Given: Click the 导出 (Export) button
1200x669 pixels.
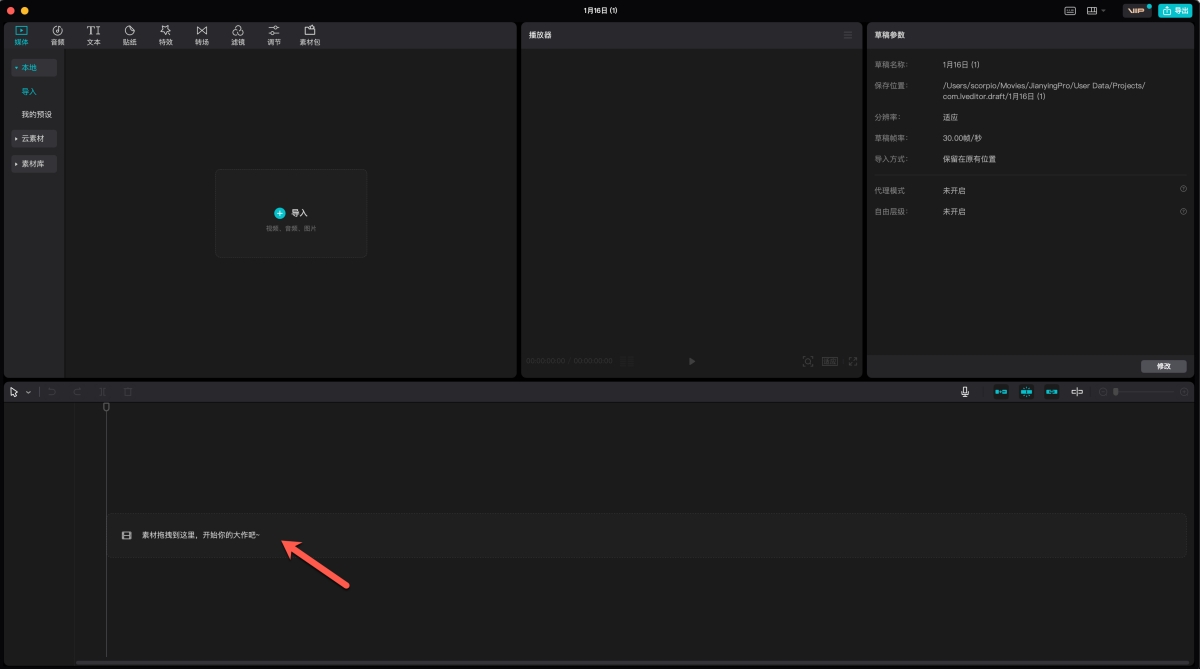Looking at the screenshot, I should point(1175,10).
